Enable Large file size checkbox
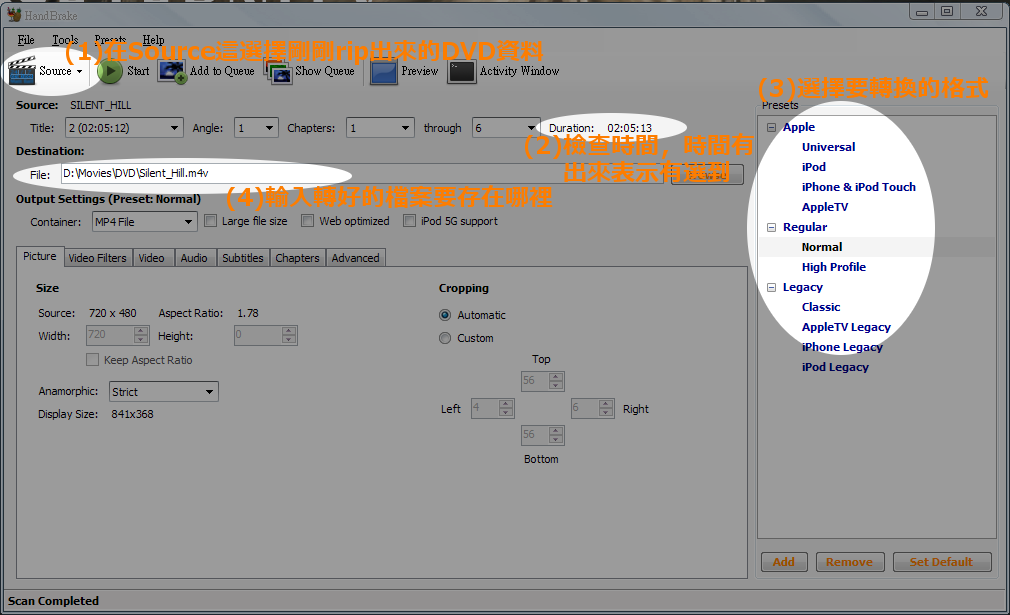This screenshot has height=615, width=1010. tap(210, 221)
